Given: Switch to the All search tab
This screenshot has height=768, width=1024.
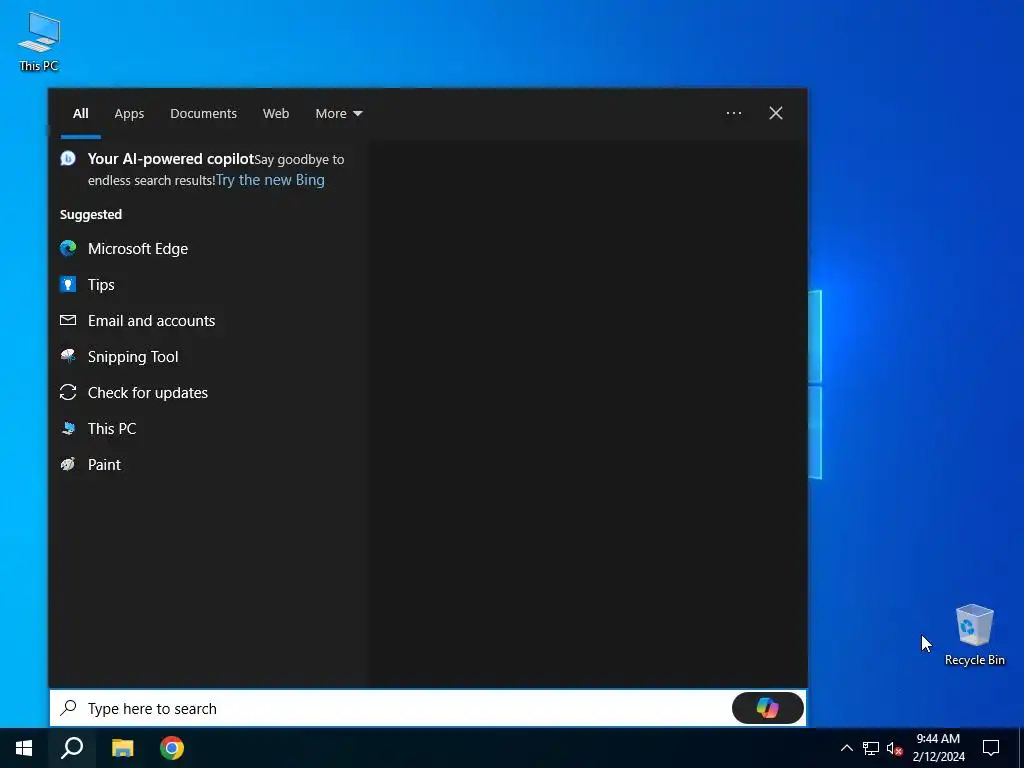Looking at the screenshot, I should pos(80,113).
